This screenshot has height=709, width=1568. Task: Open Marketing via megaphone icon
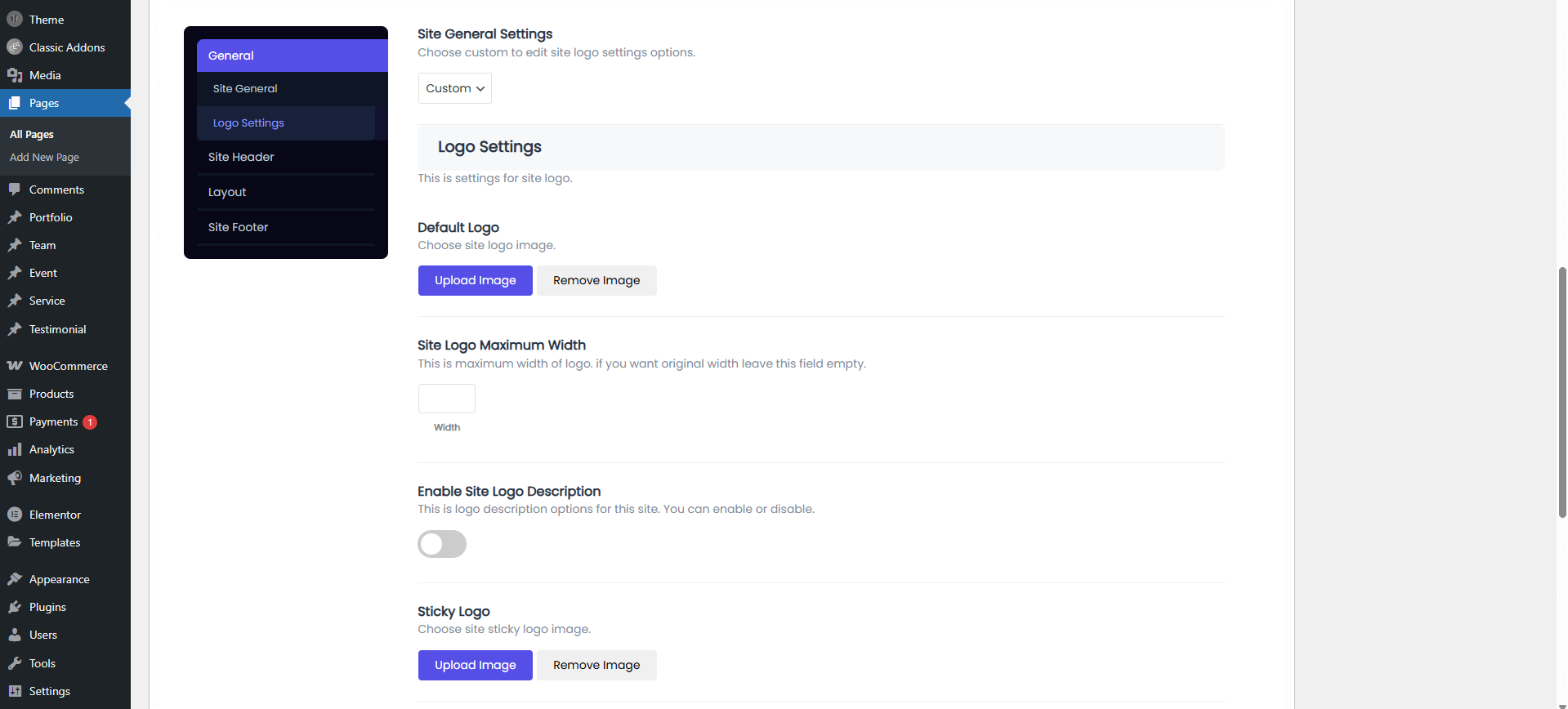pos(15,478)
